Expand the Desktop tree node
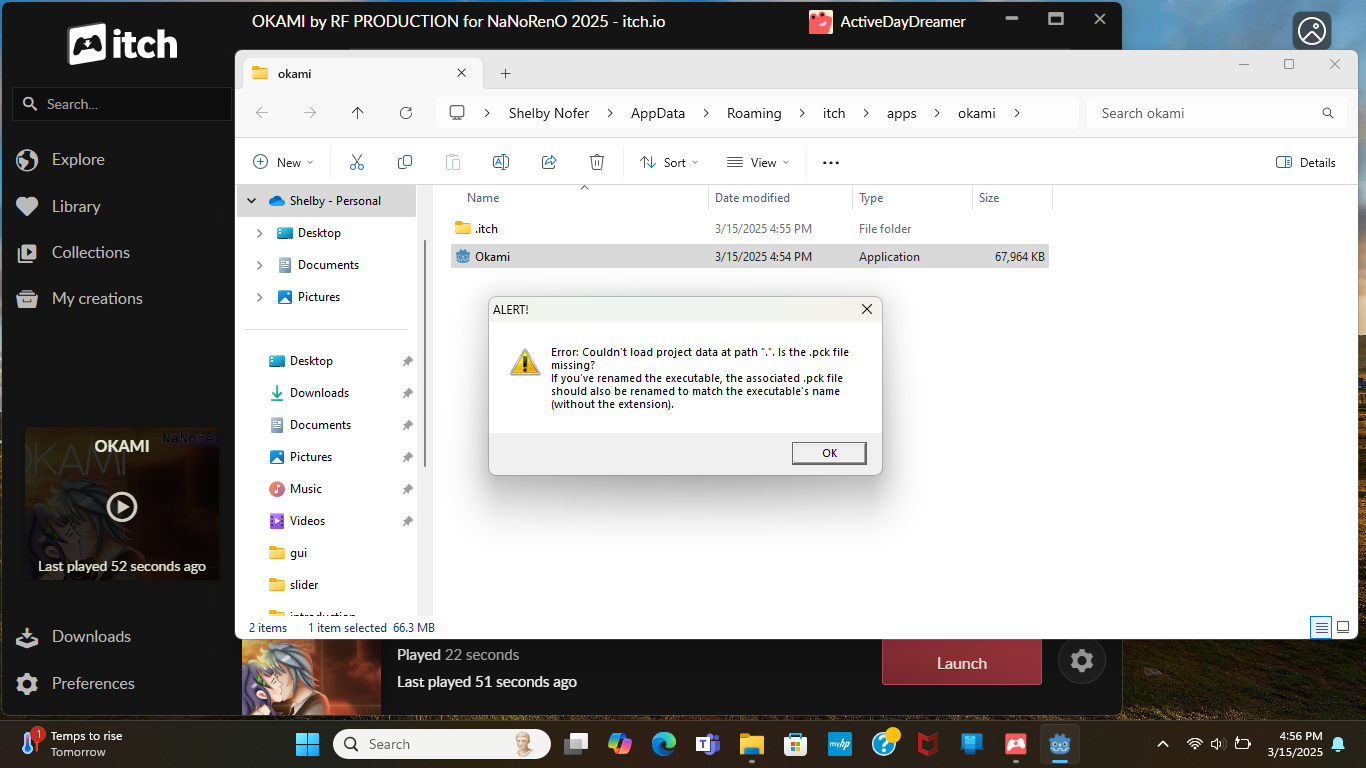 [260, 233]
